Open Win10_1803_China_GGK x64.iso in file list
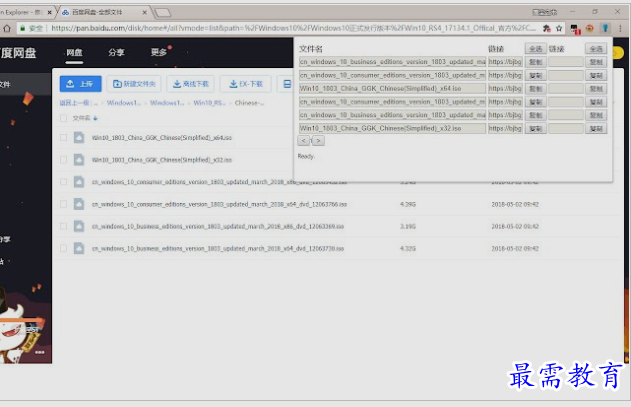Image resolution: width=631 pixels, height=407 pixels. (162, 138)
